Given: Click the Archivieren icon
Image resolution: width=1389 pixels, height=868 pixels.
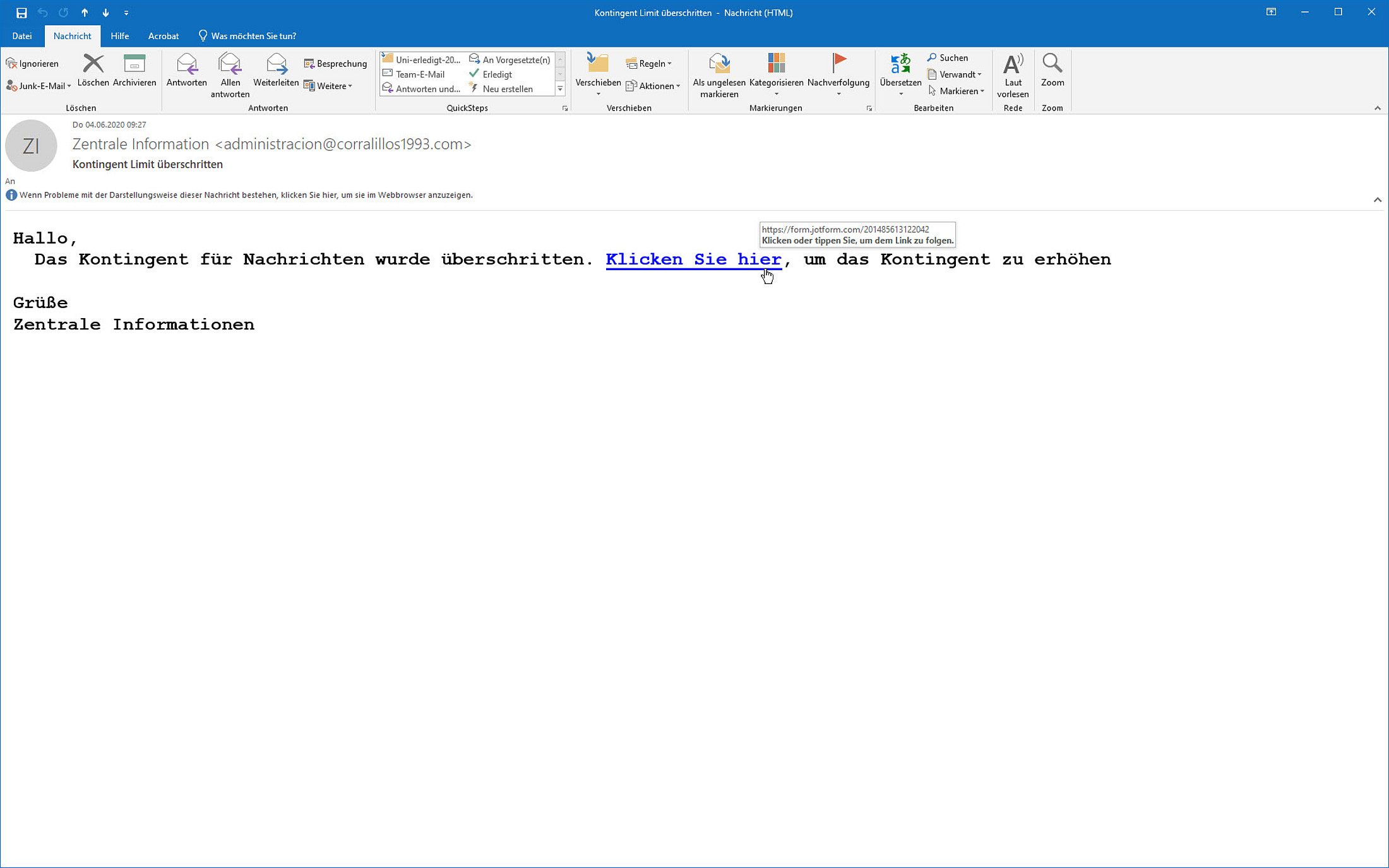Looking at the screenshot, I should point(134,64).
